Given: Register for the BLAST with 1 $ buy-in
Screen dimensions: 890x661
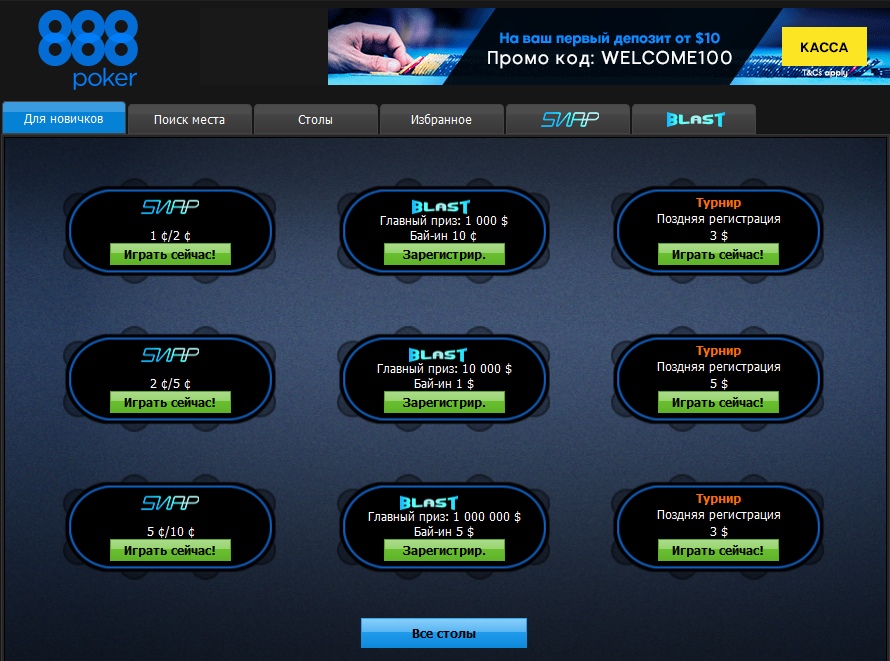Looking at the screenshot, I should tap(444, 402).
